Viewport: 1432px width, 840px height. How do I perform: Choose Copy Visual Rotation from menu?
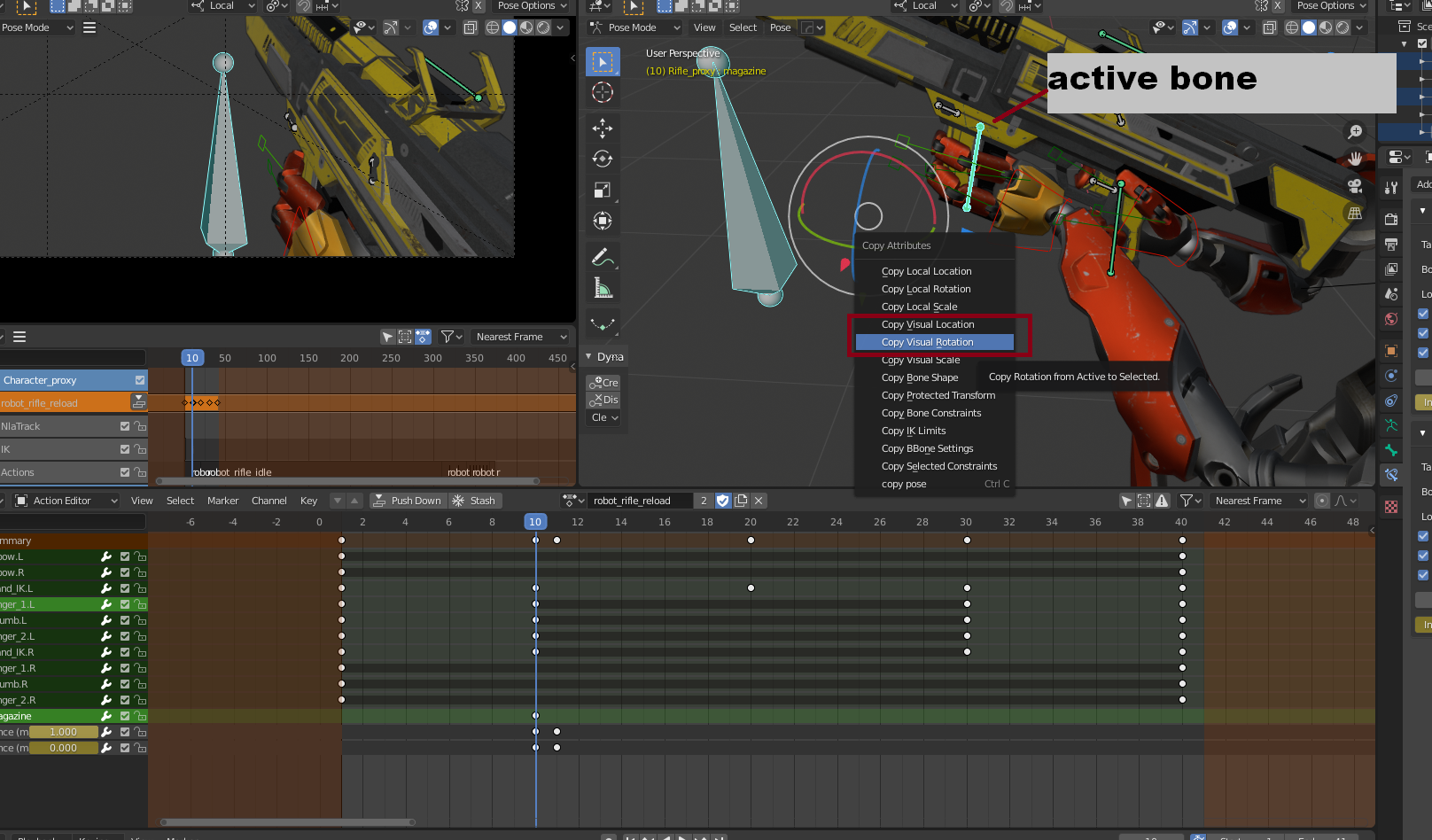[x=927, y=342]
